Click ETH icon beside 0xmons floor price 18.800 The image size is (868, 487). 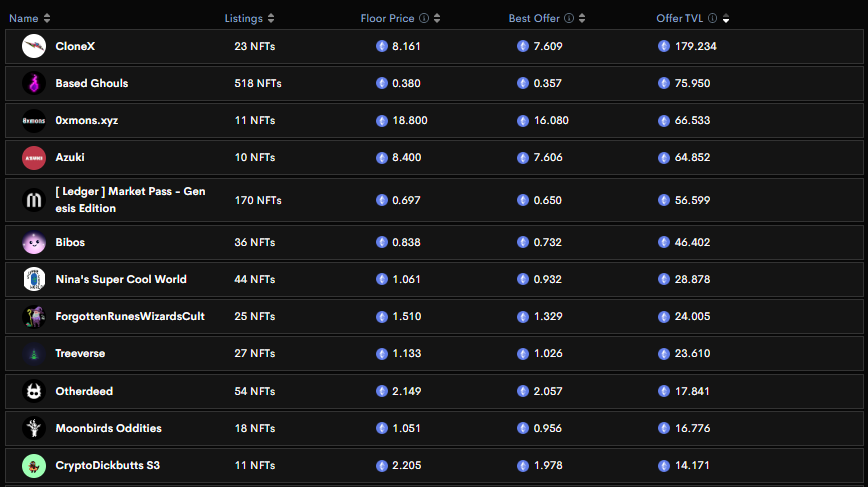(x=381, y=121)
